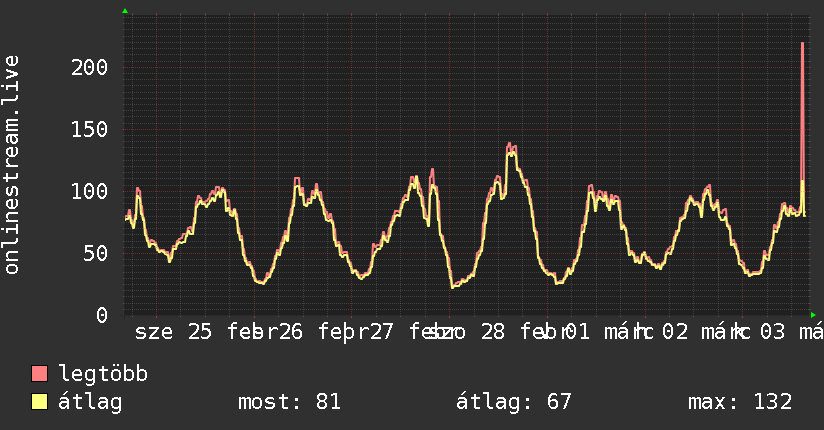The height and width of the screenshot is (430, 824).
Task: Click the 'max: 132' maximum value
Action: [x=740, y=402]
